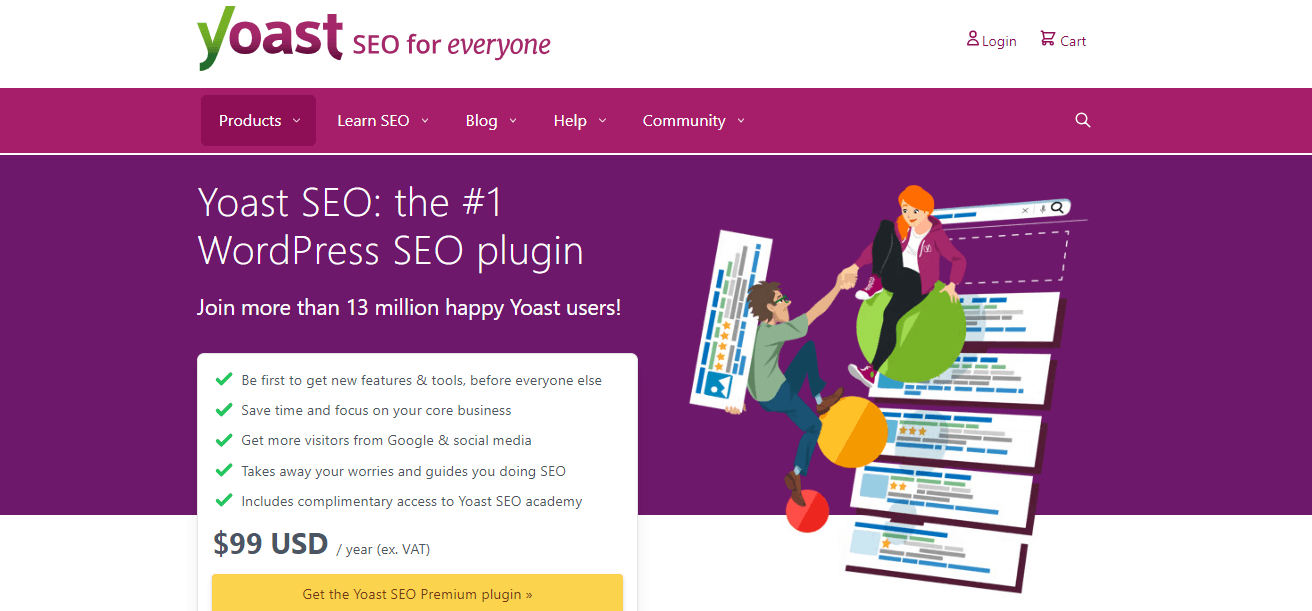Click the '/ year (ex. VAT)' text

click(384, 549)
